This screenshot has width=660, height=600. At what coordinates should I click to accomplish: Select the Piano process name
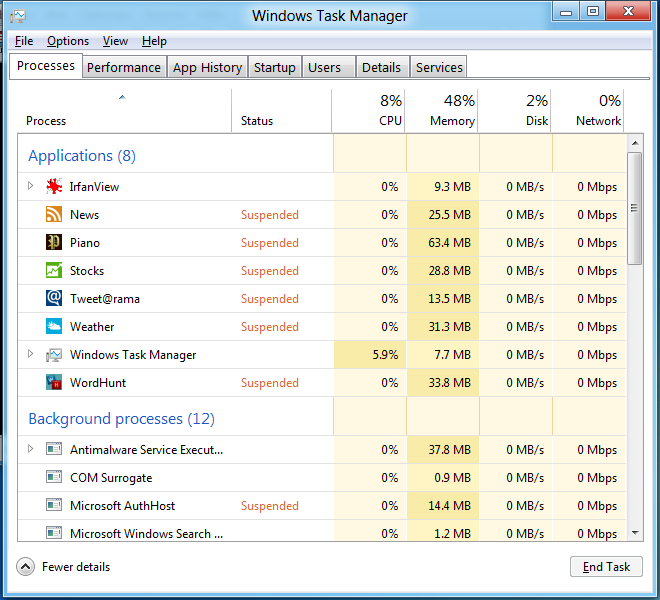[x=85, y=243]
